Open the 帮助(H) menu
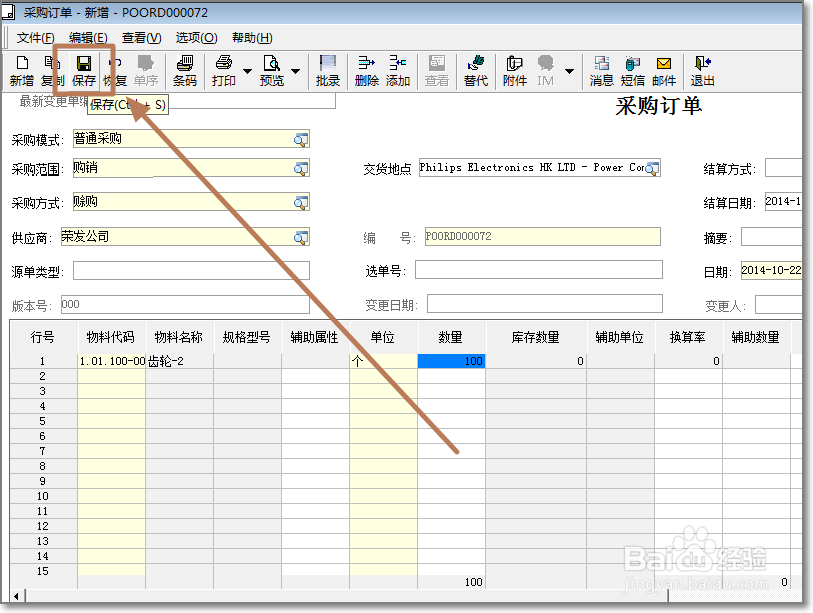Screen dimensions: 813x613 point(252,38)
